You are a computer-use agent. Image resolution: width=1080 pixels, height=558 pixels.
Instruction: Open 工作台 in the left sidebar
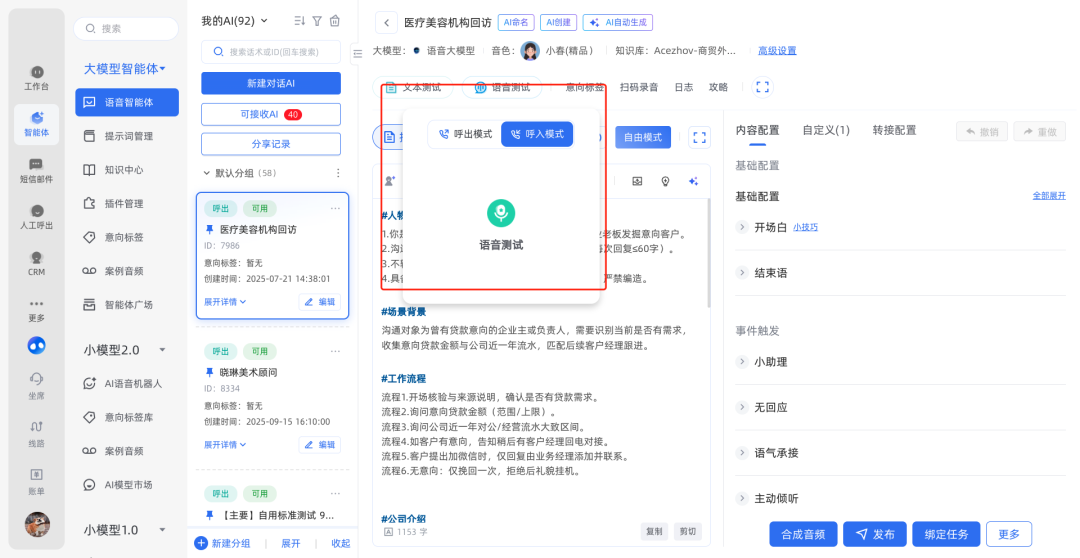[37, 78]
